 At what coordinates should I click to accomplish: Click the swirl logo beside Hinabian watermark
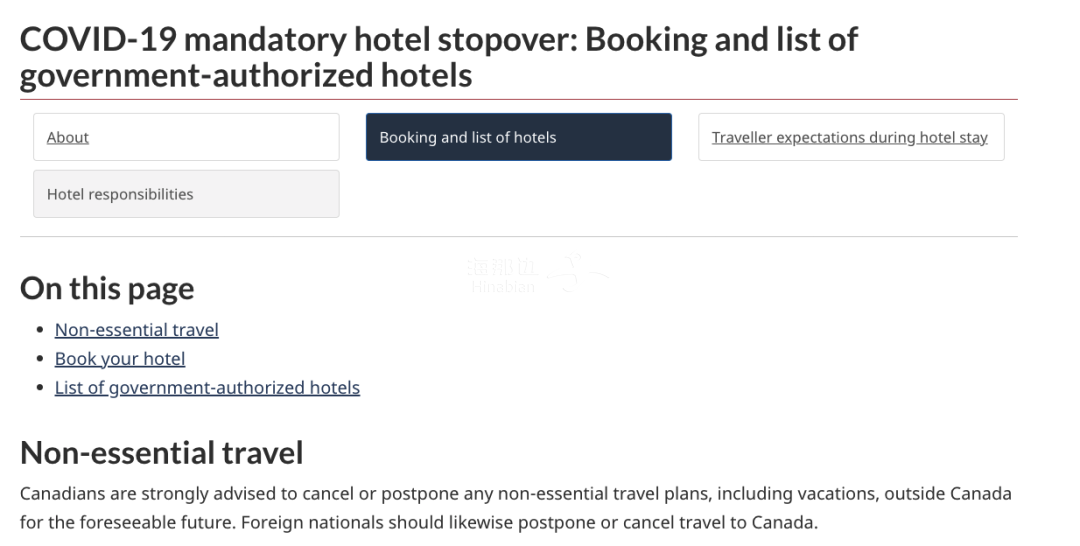click(577, 273)
